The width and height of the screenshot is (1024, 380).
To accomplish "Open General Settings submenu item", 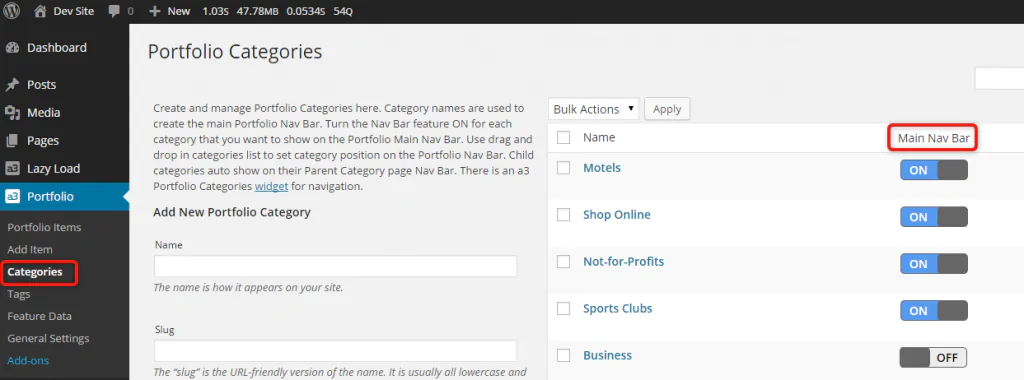I will 48,338.
